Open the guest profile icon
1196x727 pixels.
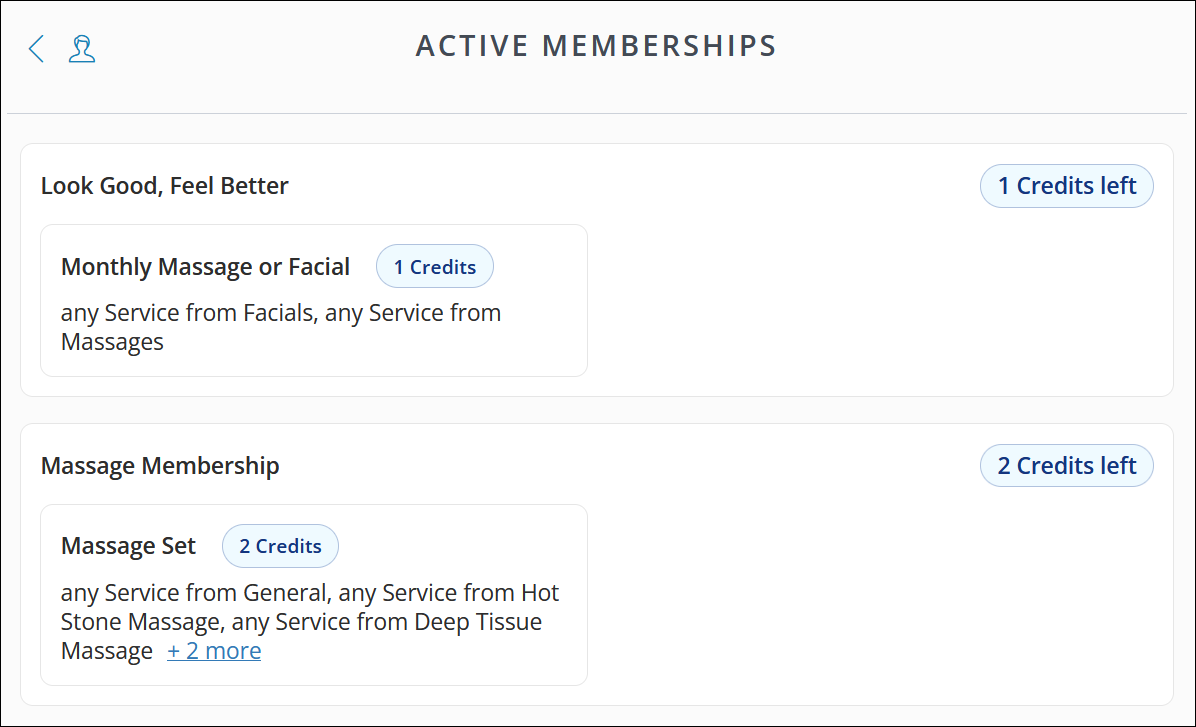pos(82,48)
